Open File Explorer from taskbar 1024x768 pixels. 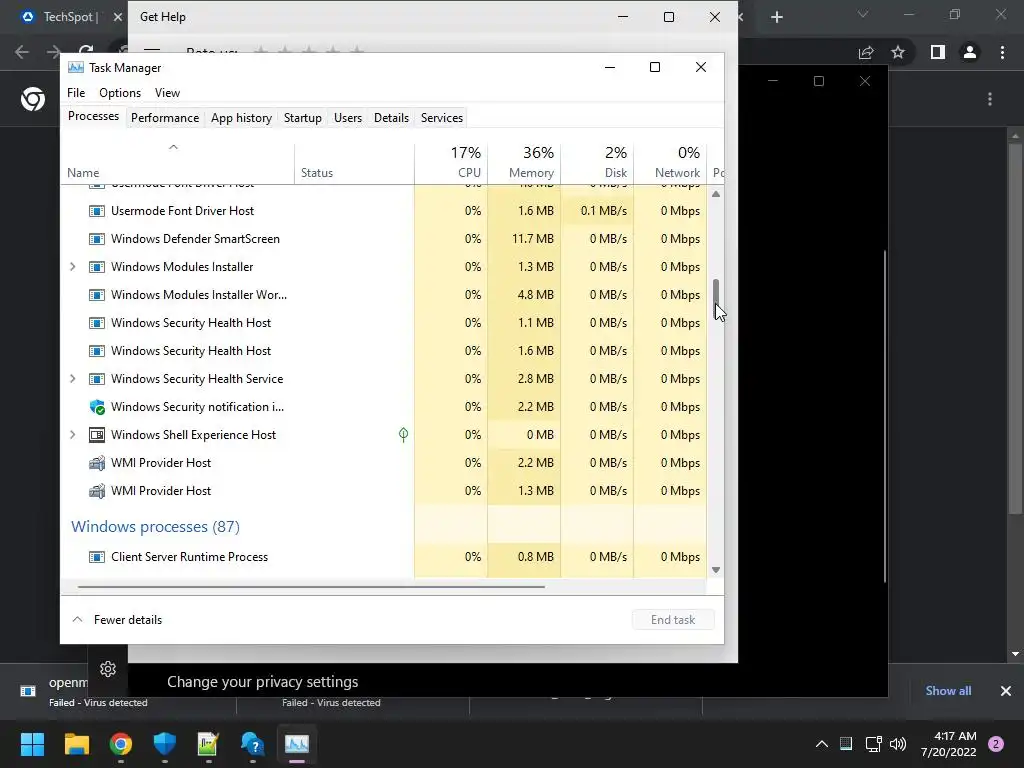(x=76, y=744)
